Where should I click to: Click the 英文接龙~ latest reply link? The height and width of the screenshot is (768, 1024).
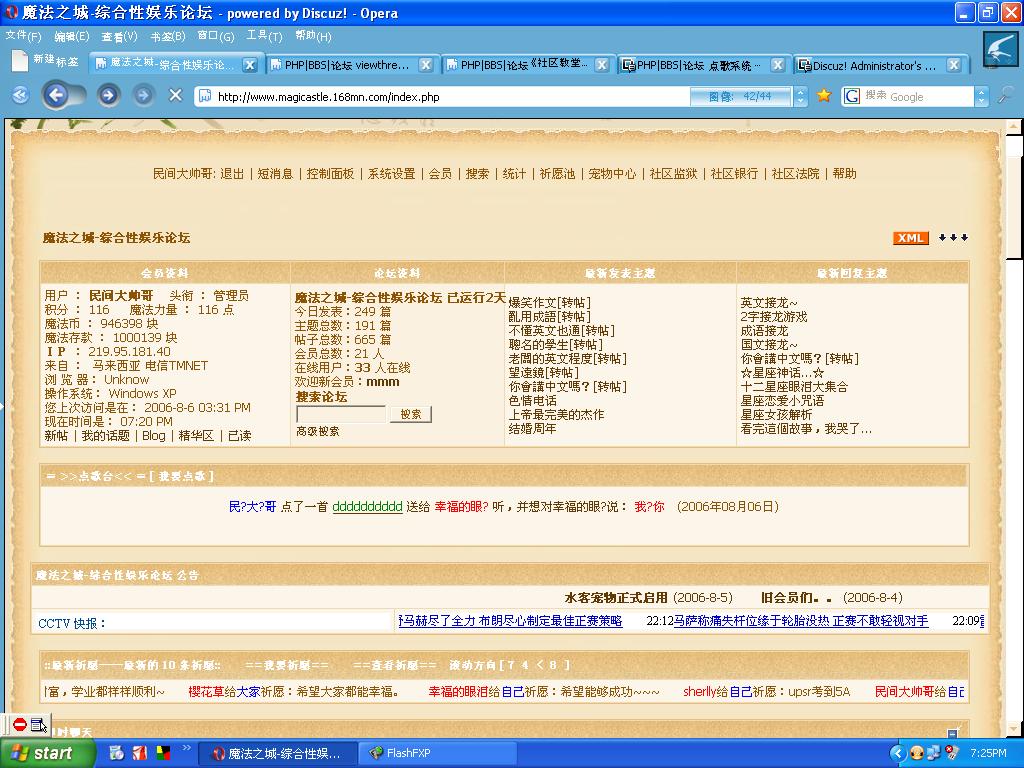(769, 303)
